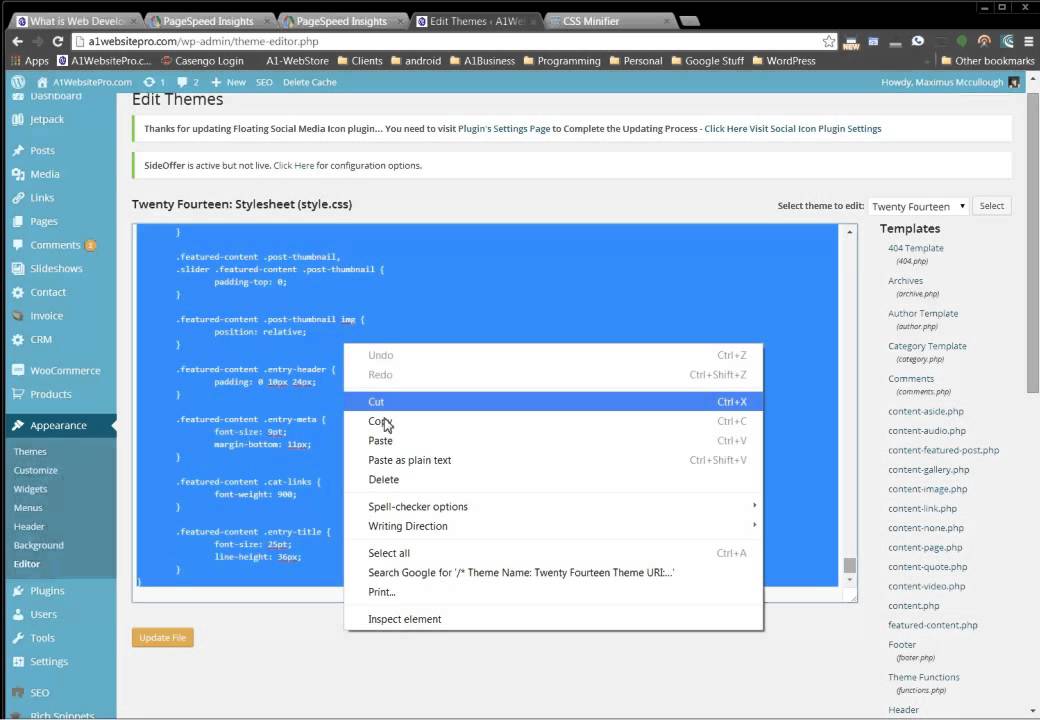Click the plus New icon
The height and width of the screenshot is (720, 1040).
click(x=216, y=82)
